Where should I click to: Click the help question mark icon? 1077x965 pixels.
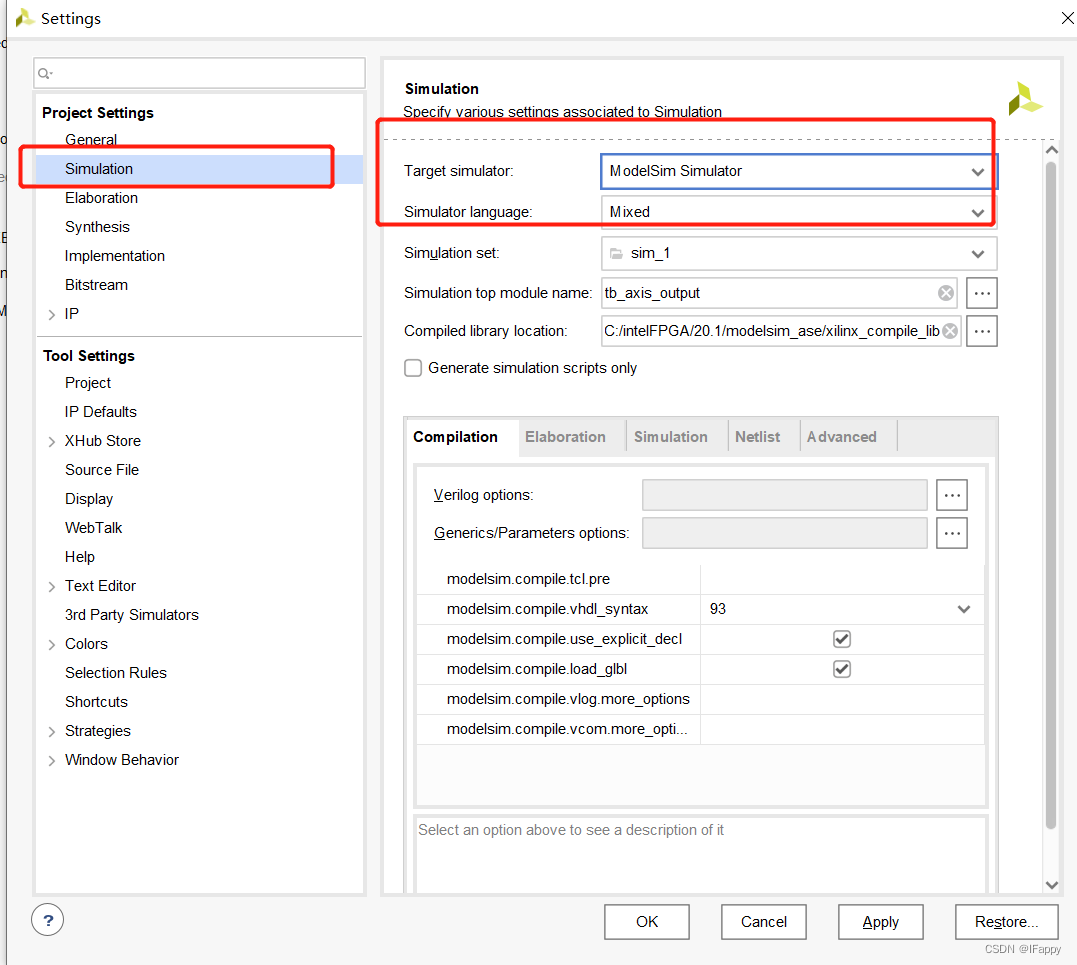47,920
